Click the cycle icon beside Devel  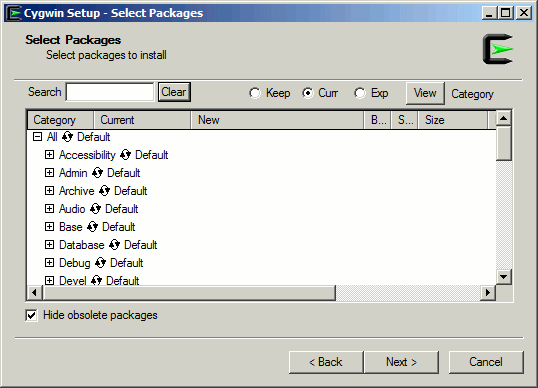96,281
